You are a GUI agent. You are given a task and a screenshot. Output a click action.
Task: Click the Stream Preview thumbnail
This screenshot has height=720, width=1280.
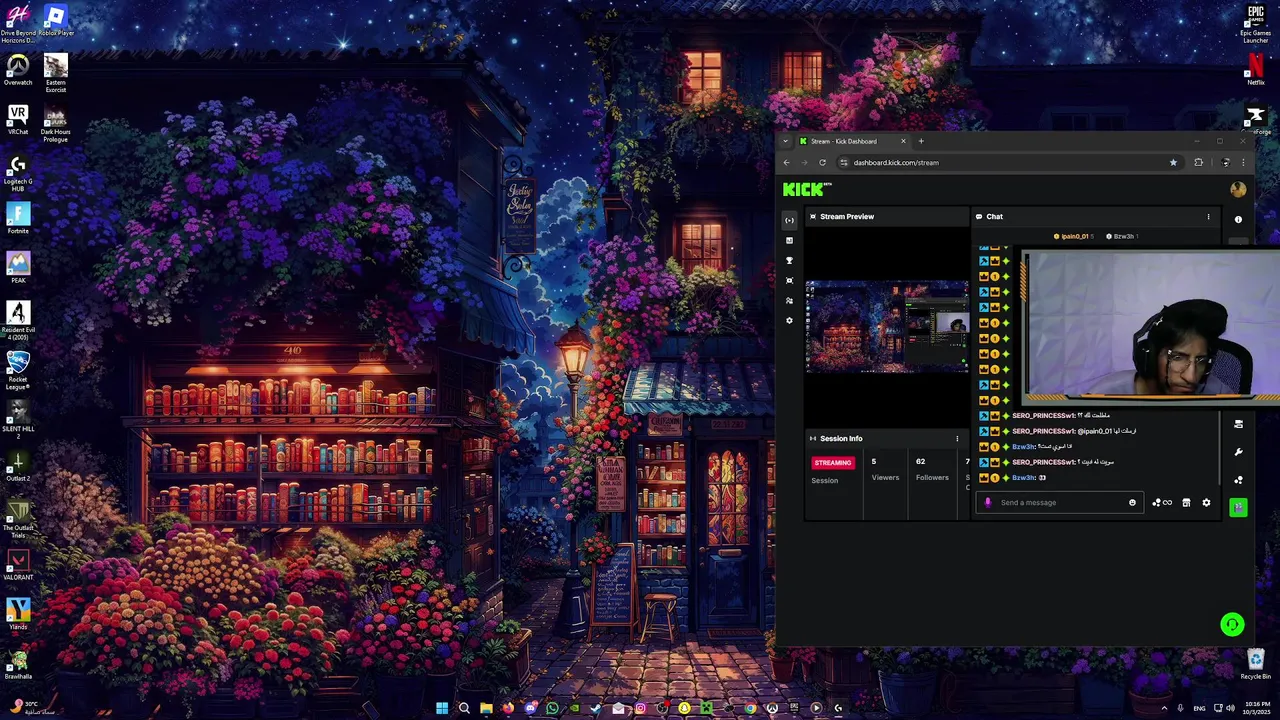tap(887, 326)
